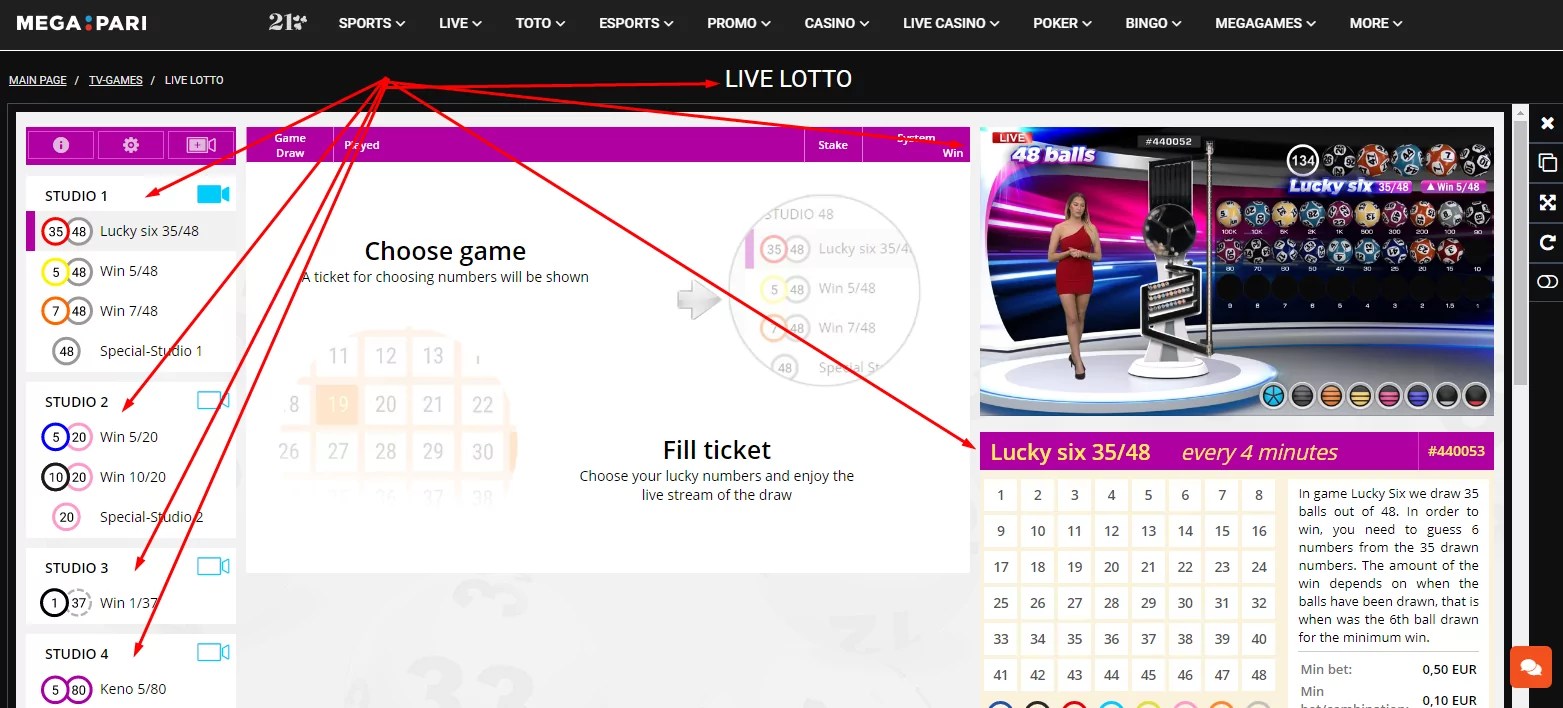Click the 21+ age restriction icon

[x=288, y=22]
